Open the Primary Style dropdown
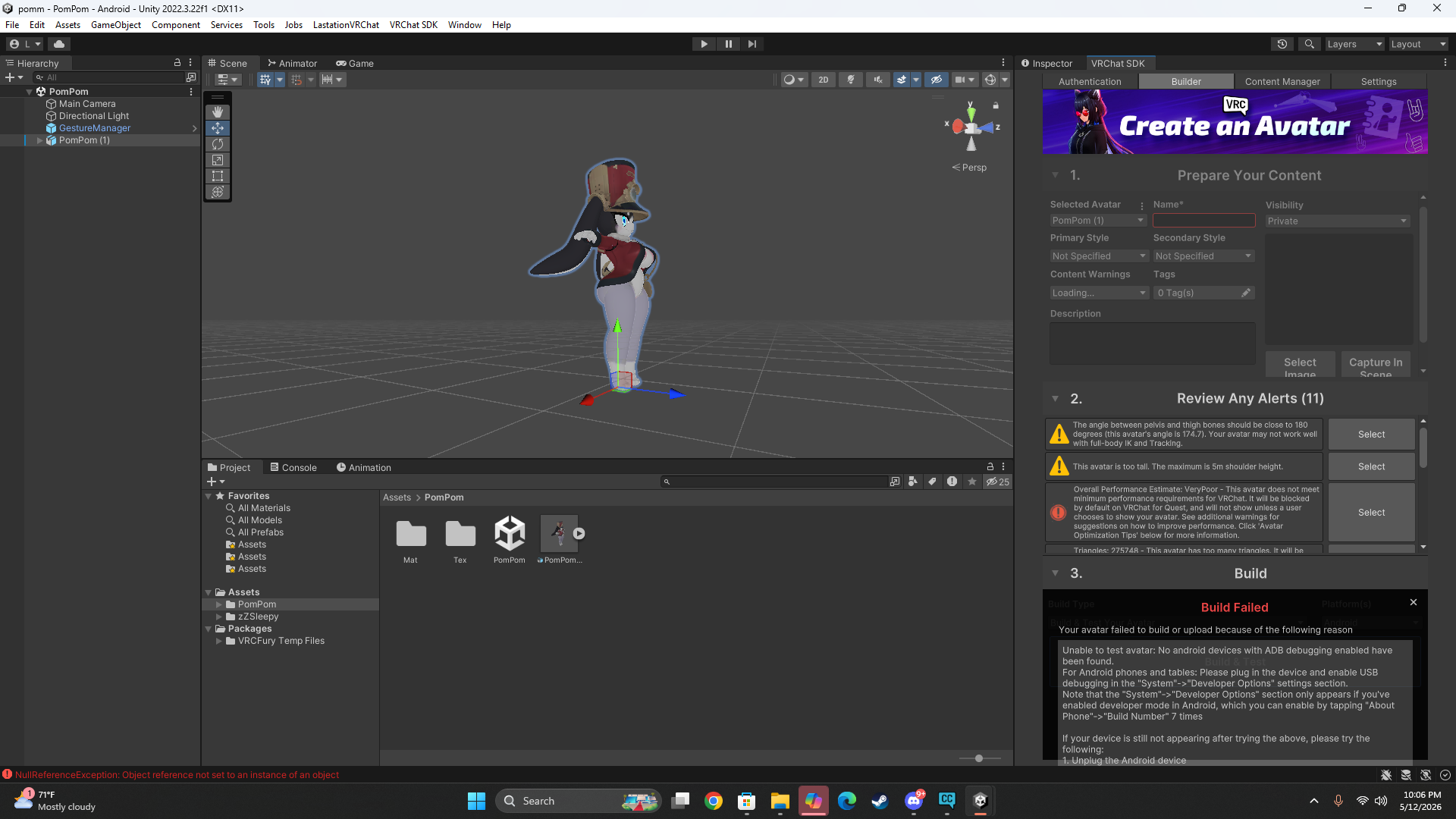The image size is (1456, 819). [1098, 256]
